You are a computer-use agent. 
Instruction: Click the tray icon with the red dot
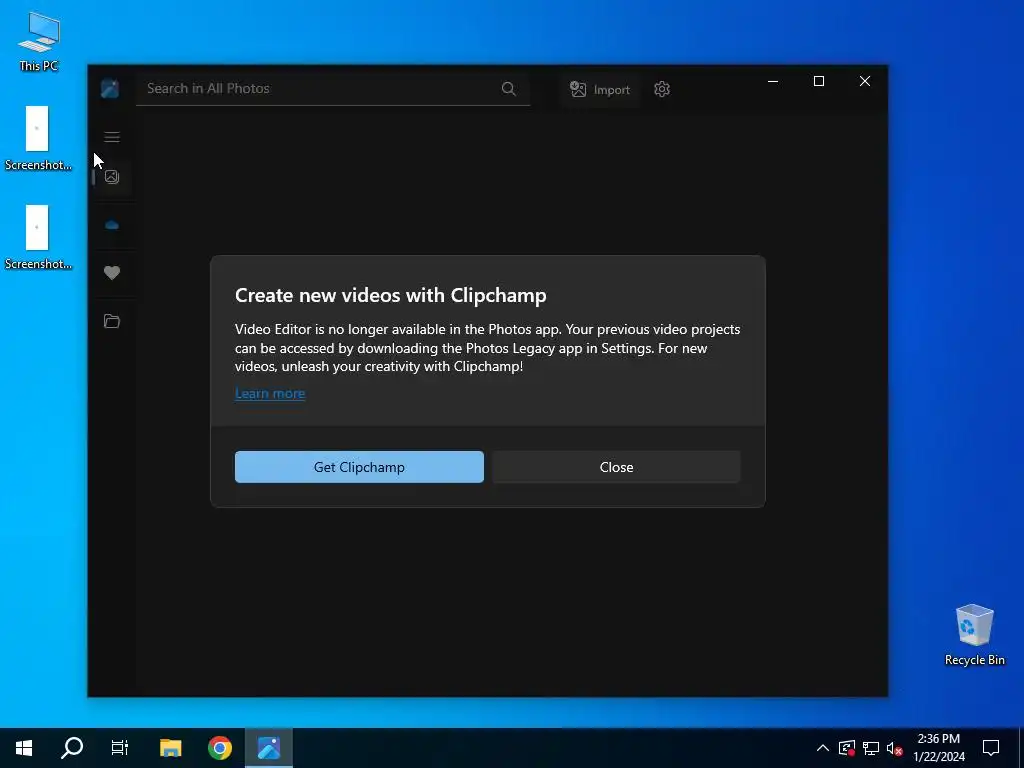point(847,748)
